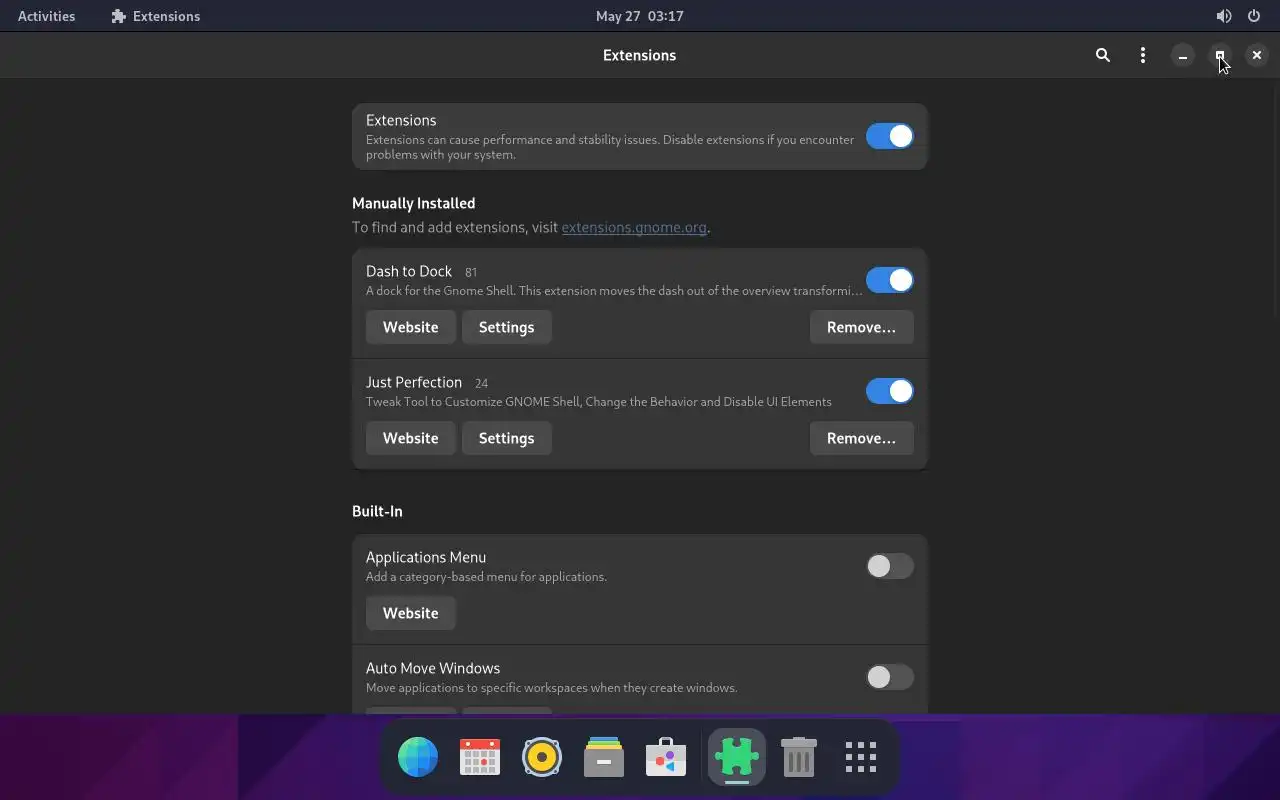Click the Extensions window title
Viewport: 1280px width, 800px height.
click(x=640, y=55)
